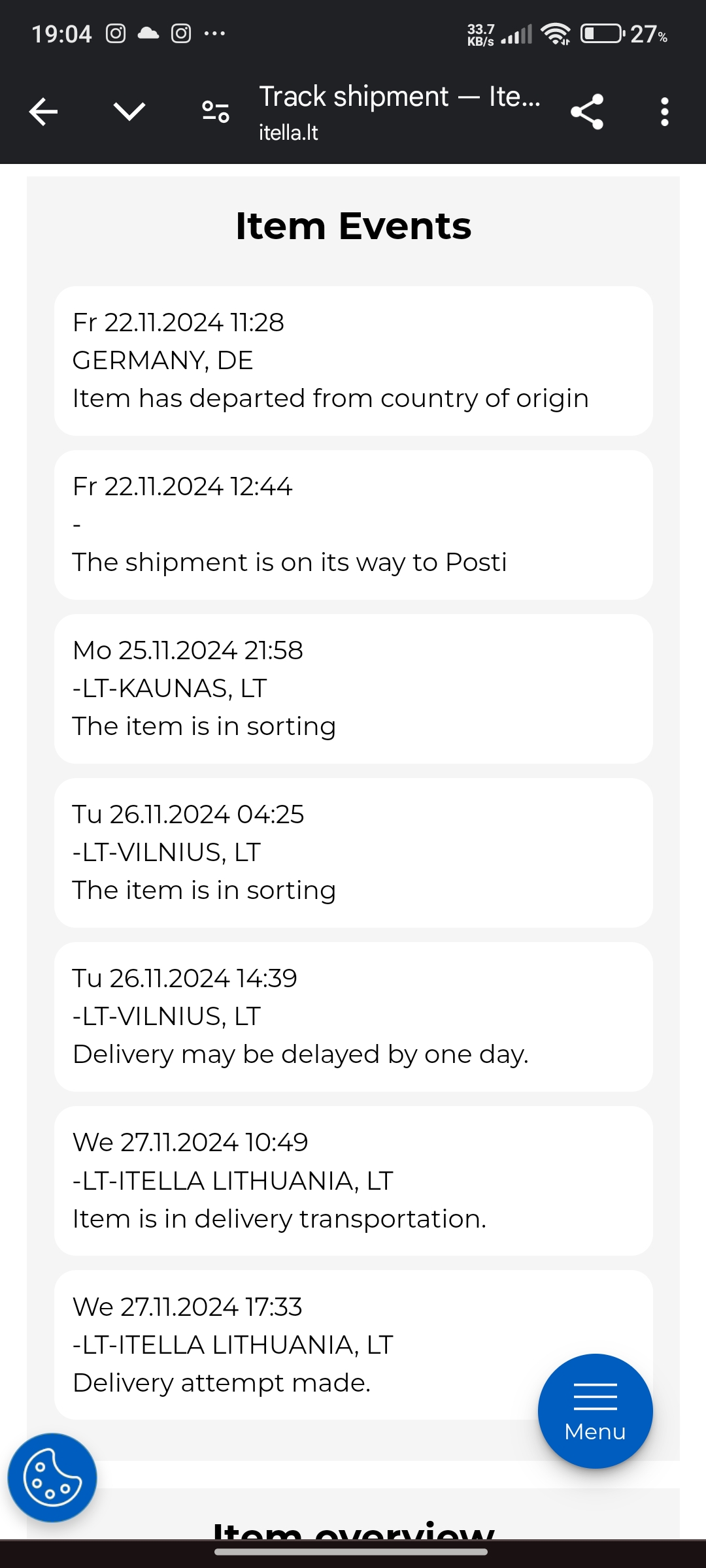Tap the back arrow in browser toolbar
This screenshot has height=1568, width=706.
[x=44, y=112]
